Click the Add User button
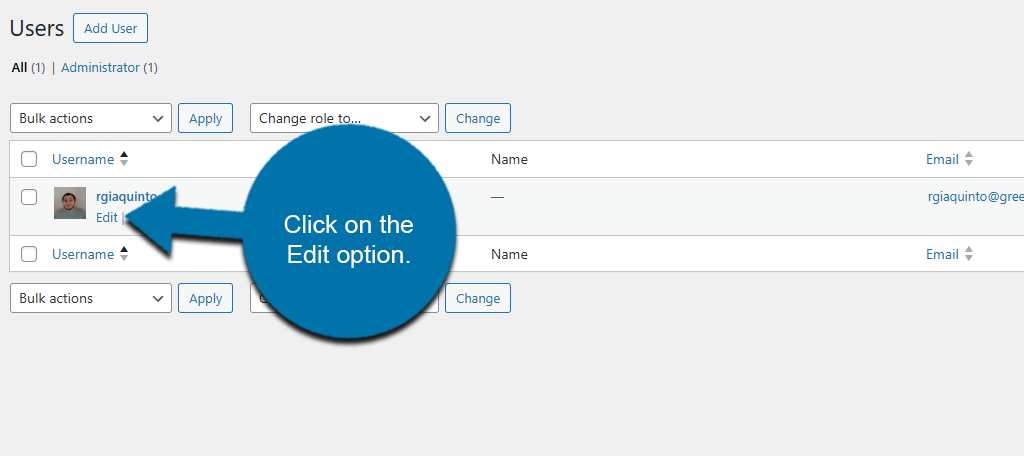 (x=110, y=28)
